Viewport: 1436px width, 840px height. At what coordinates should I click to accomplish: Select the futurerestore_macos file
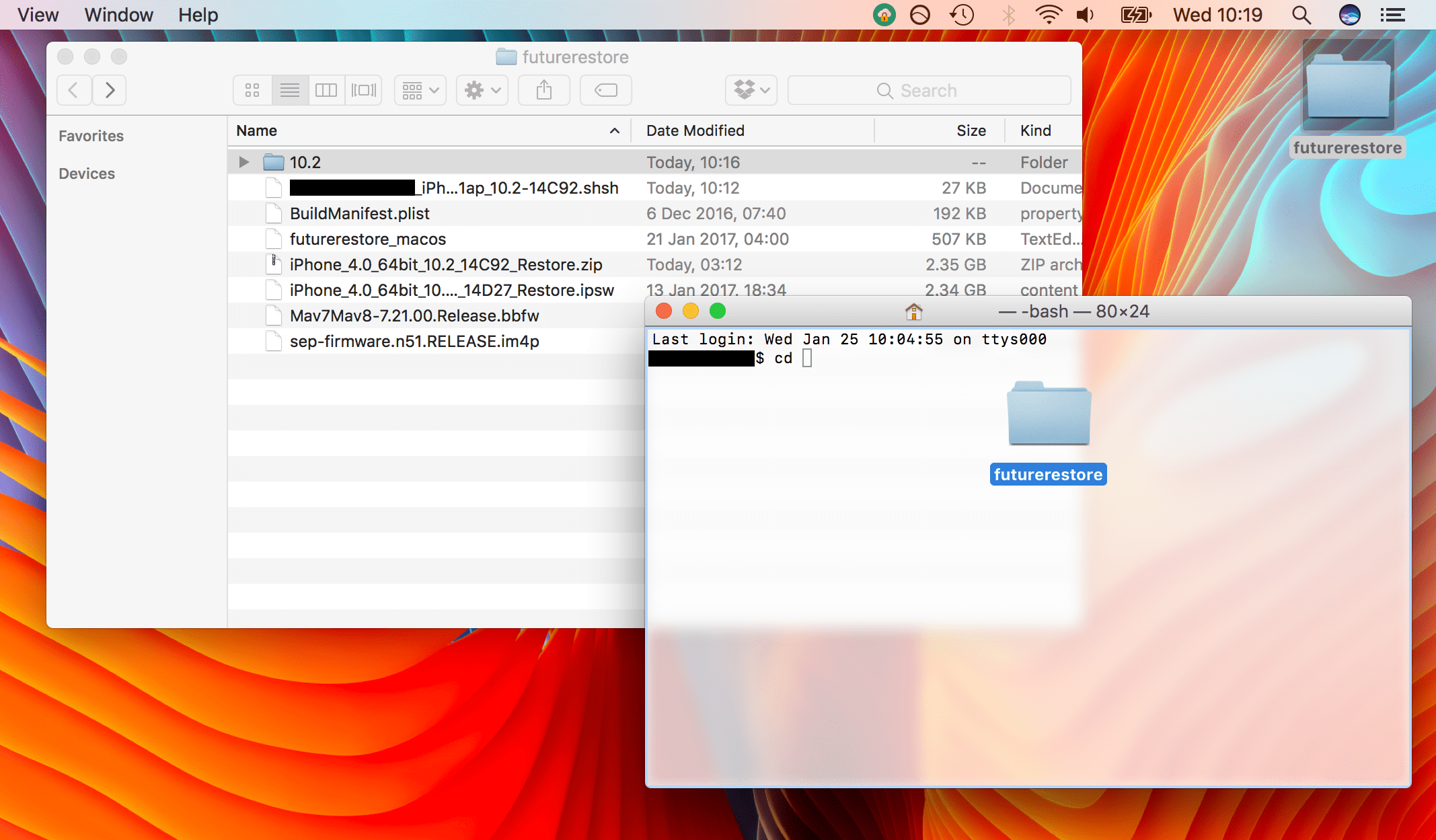pos(367,239)
